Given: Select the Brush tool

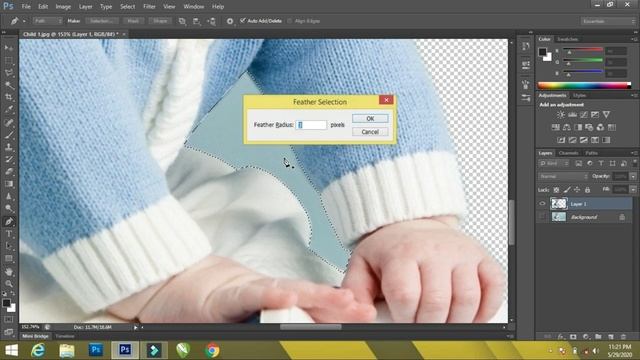Looking at the screenshot, I should 9,134.
